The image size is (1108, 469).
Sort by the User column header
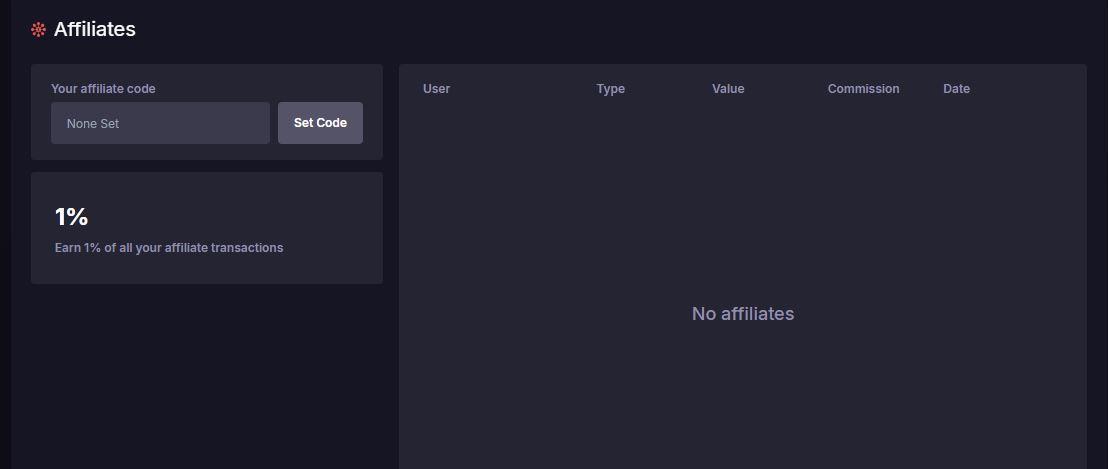pos(436,89)
